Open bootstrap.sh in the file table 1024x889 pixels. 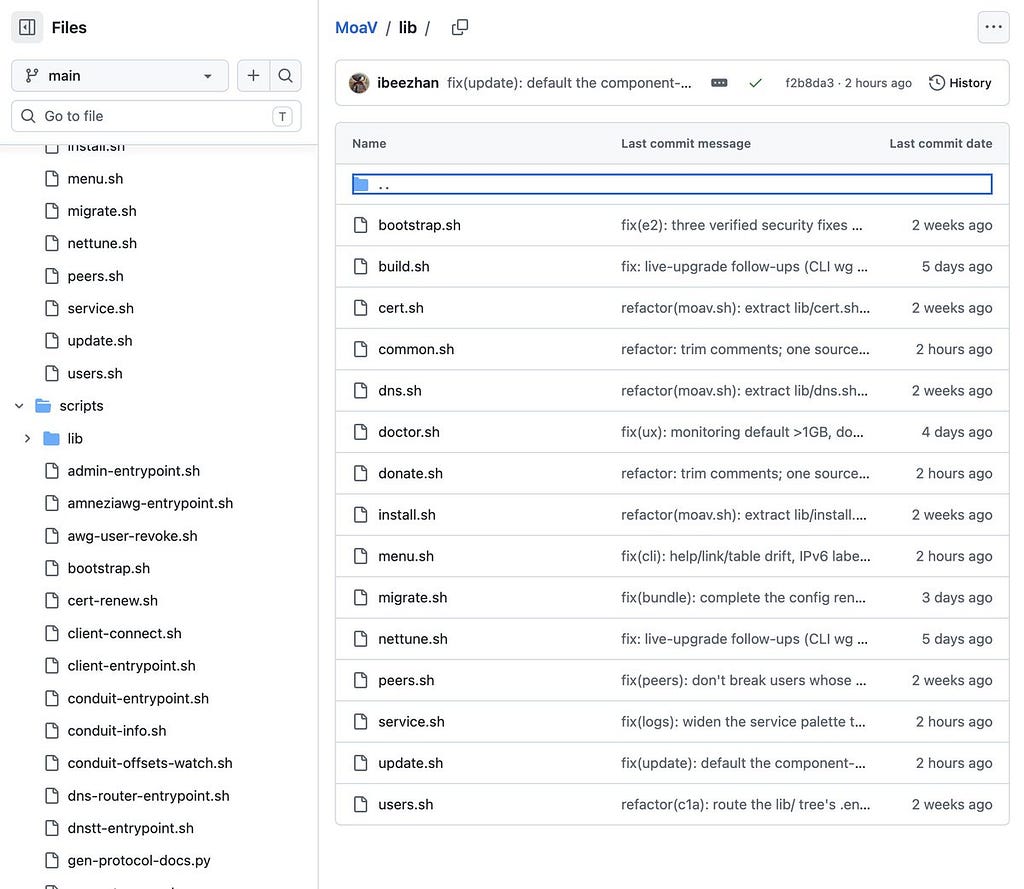(419, 225)
